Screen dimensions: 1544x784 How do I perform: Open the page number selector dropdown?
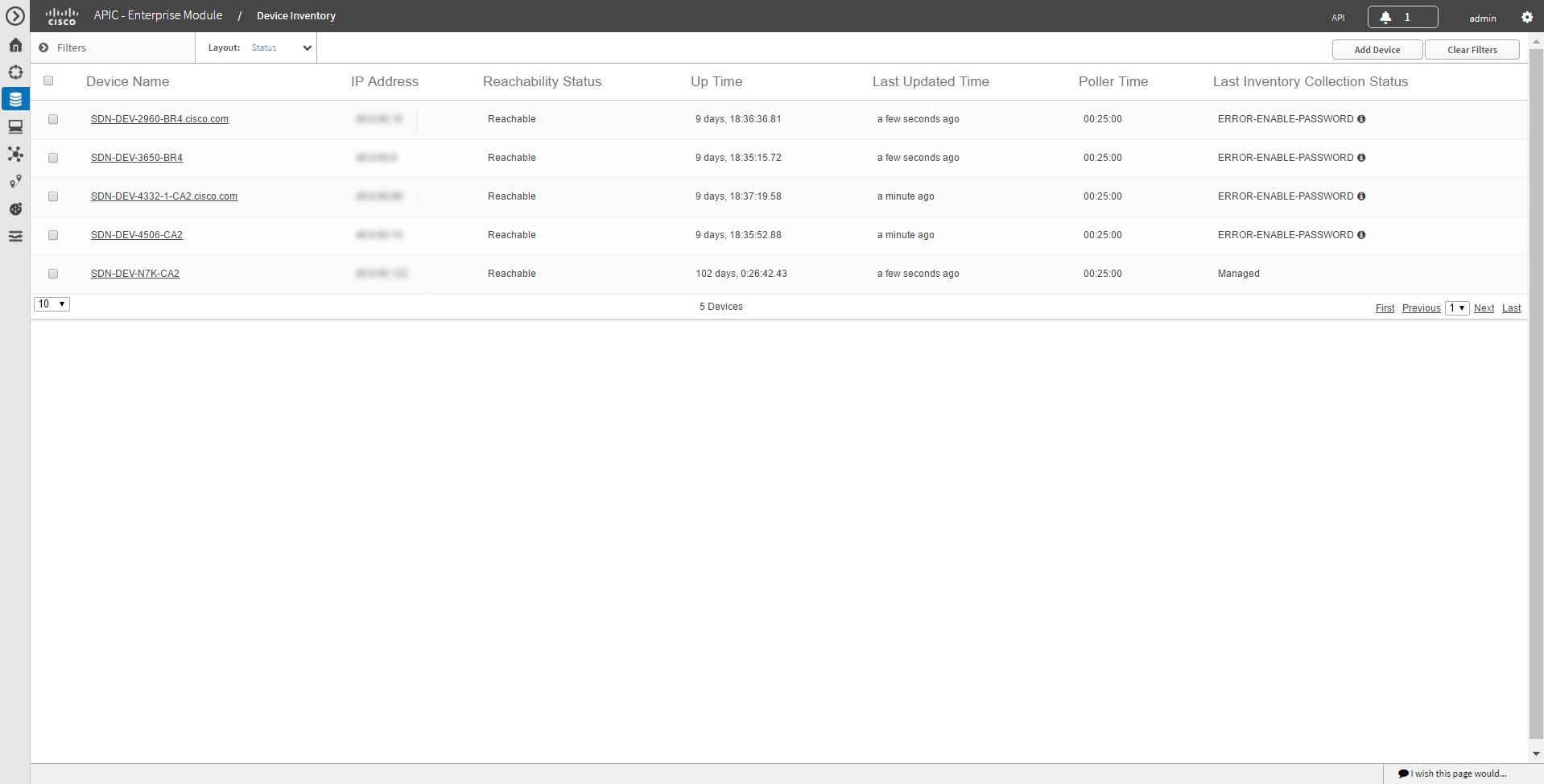(x=1457, y=307)
